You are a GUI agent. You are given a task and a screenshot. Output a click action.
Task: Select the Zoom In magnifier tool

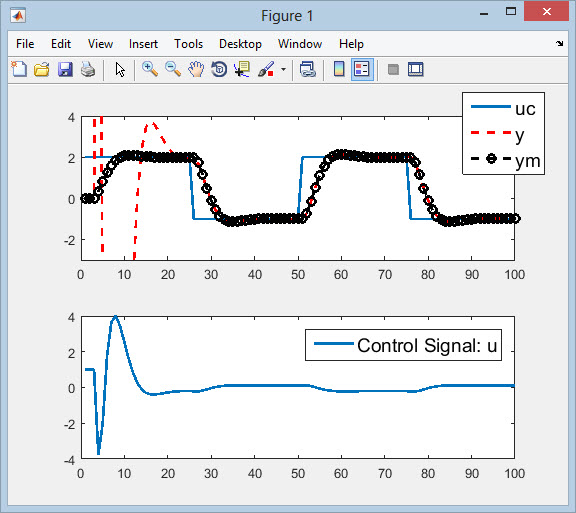tap(150, 69)
